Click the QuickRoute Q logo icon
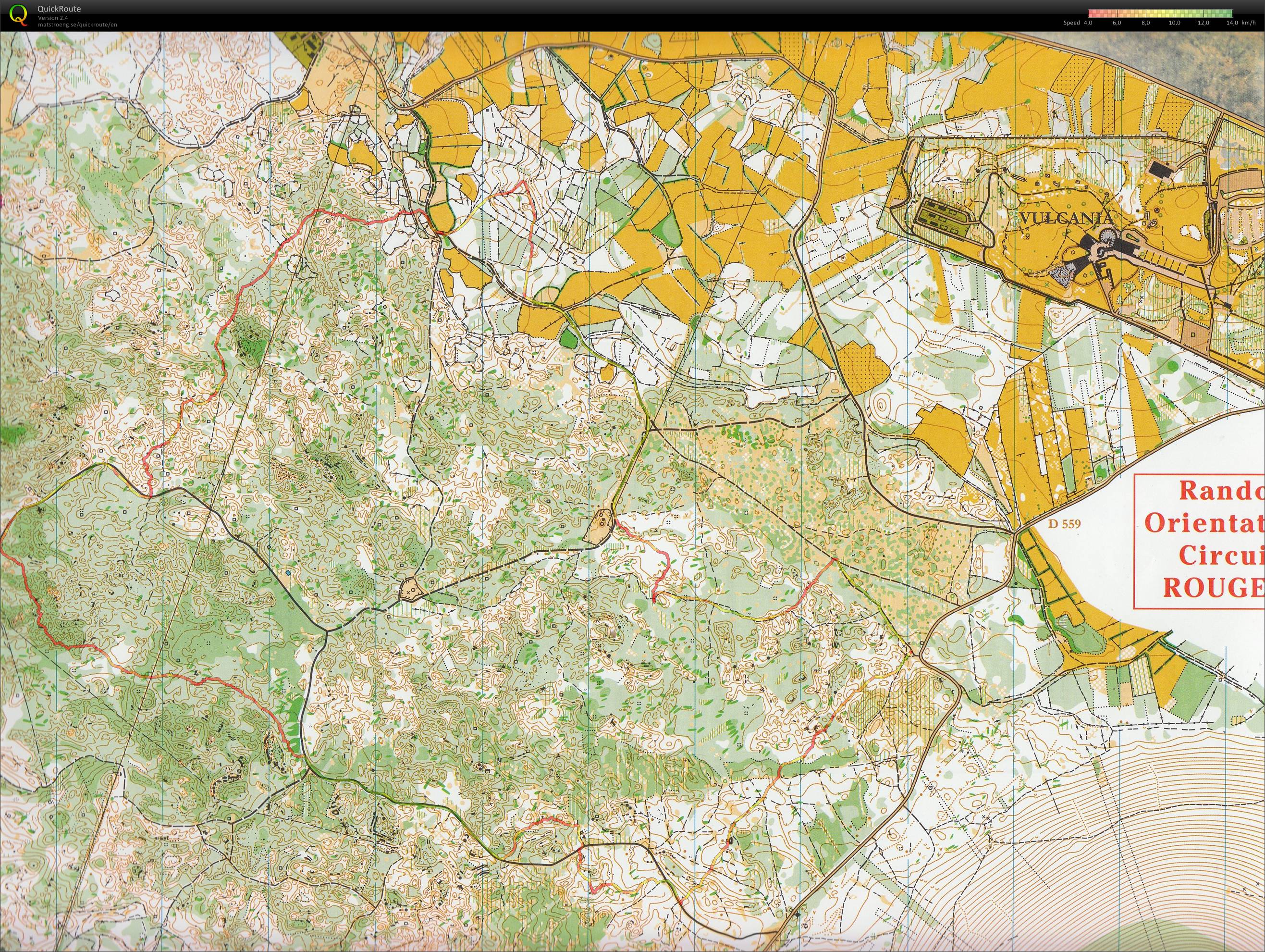The height and width of the screenshot is (952, 1265). pyautogui.click(x=19, y=14)
